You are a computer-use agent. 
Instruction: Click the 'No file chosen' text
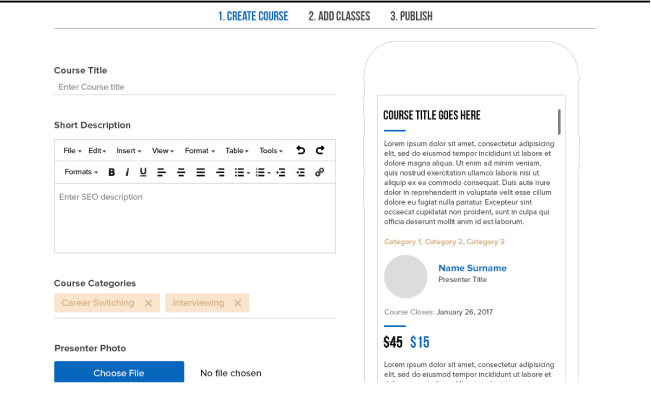231,373
